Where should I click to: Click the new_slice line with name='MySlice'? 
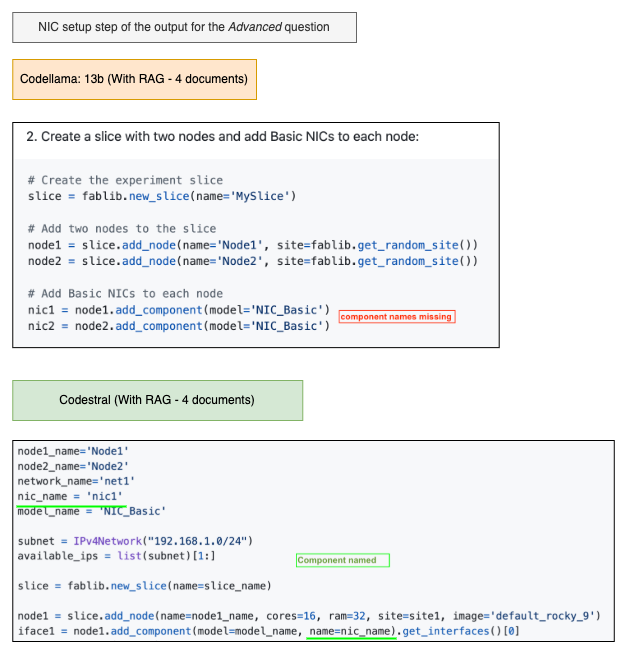(x=162, y=196)
